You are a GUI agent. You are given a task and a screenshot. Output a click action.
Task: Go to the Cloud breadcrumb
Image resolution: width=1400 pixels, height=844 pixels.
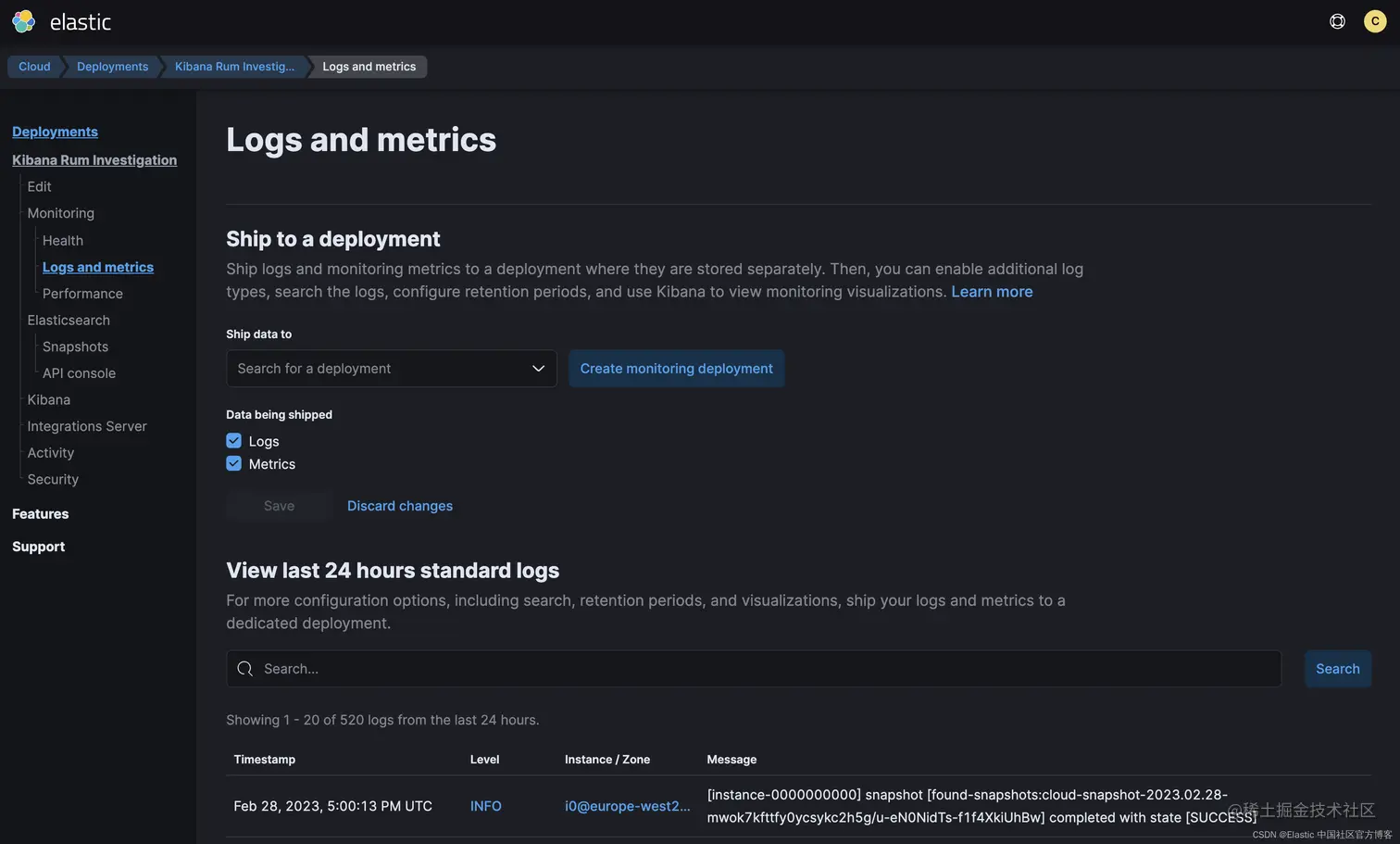tap(34, 67)
